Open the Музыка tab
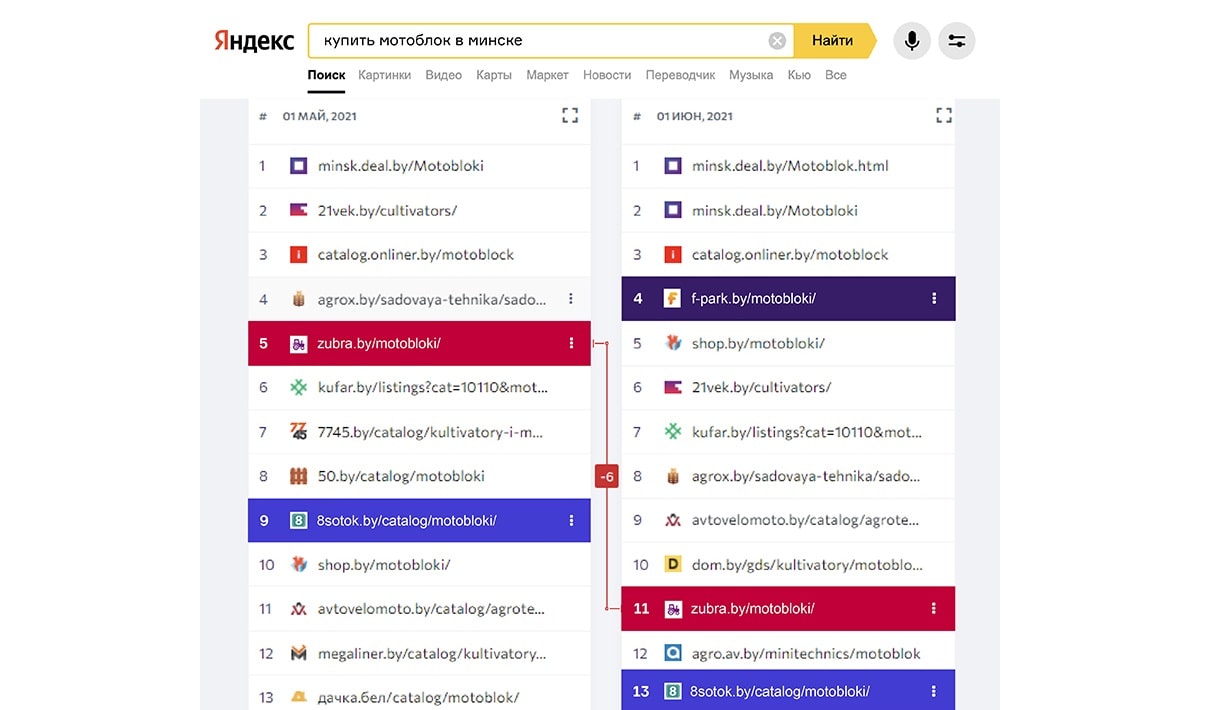Image resolution: width=1221 pixels, height=710 pixels. tap(751, 75)
